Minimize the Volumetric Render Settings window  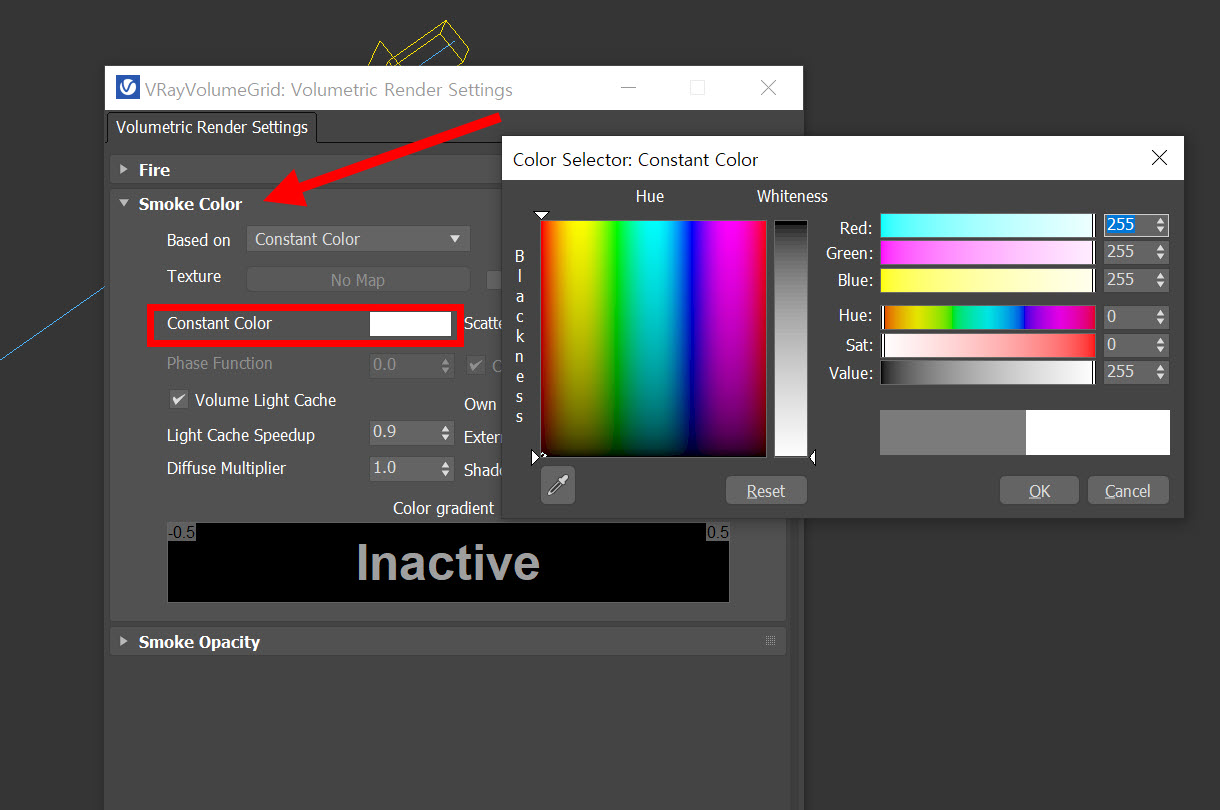[x=628, y=88]
